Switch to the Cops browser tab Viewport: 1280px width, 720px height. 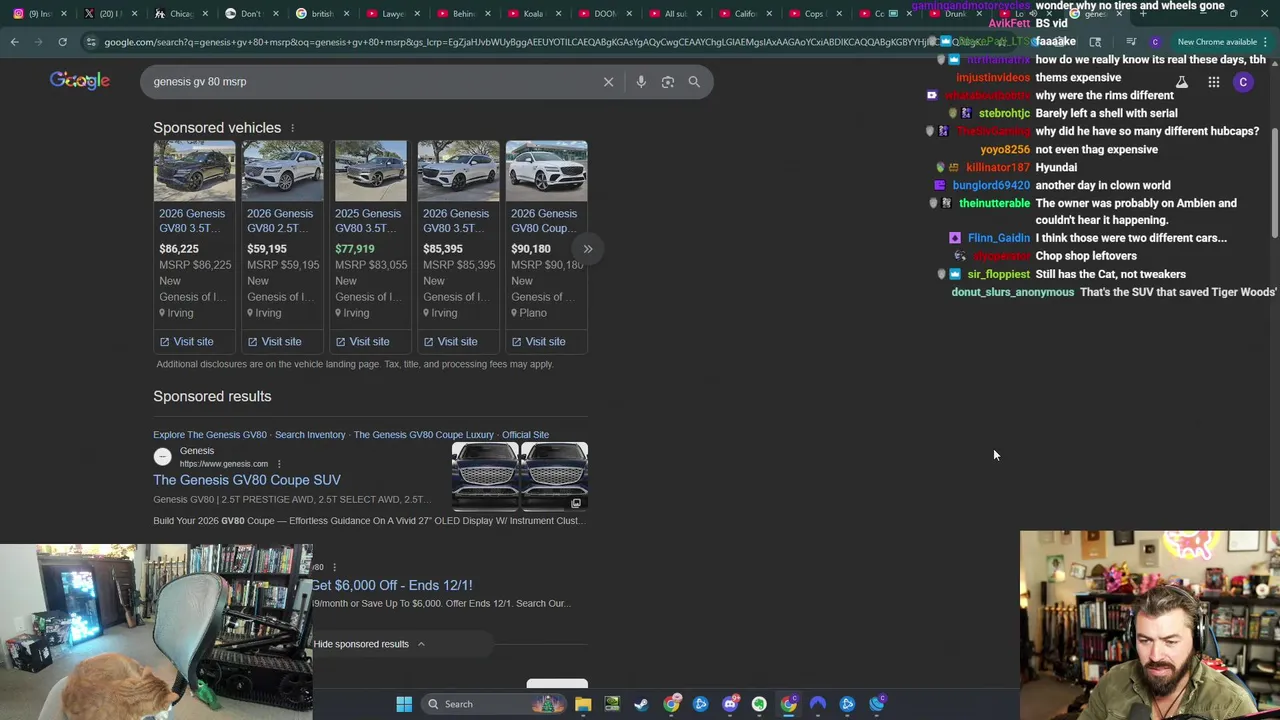(814, 14)
